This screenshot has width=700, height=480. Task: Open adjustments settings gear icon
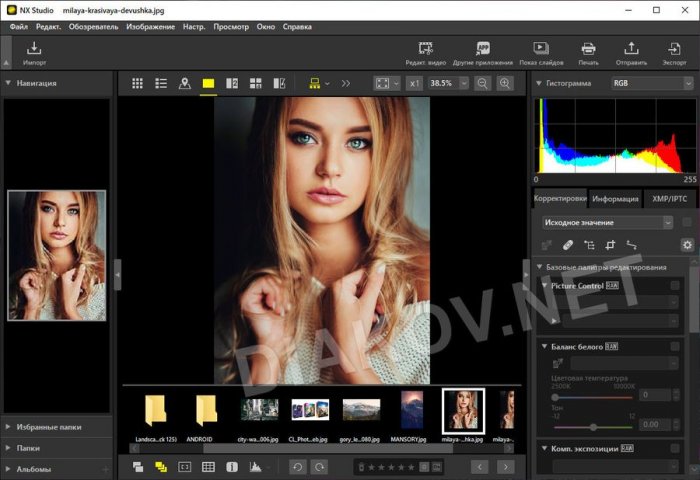pyautogui.click(x=687, y=245)
